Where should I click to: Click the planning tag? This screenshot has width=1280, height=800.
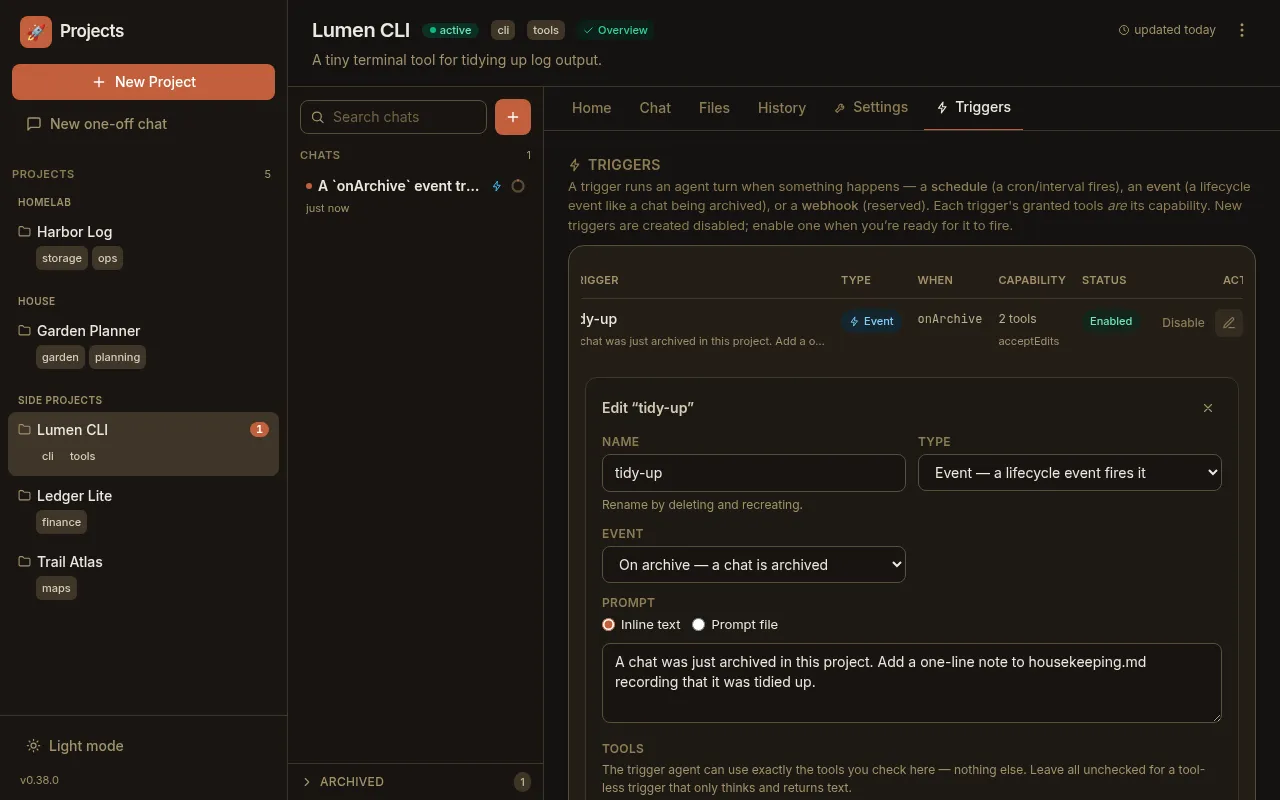(x=118, y=357)
